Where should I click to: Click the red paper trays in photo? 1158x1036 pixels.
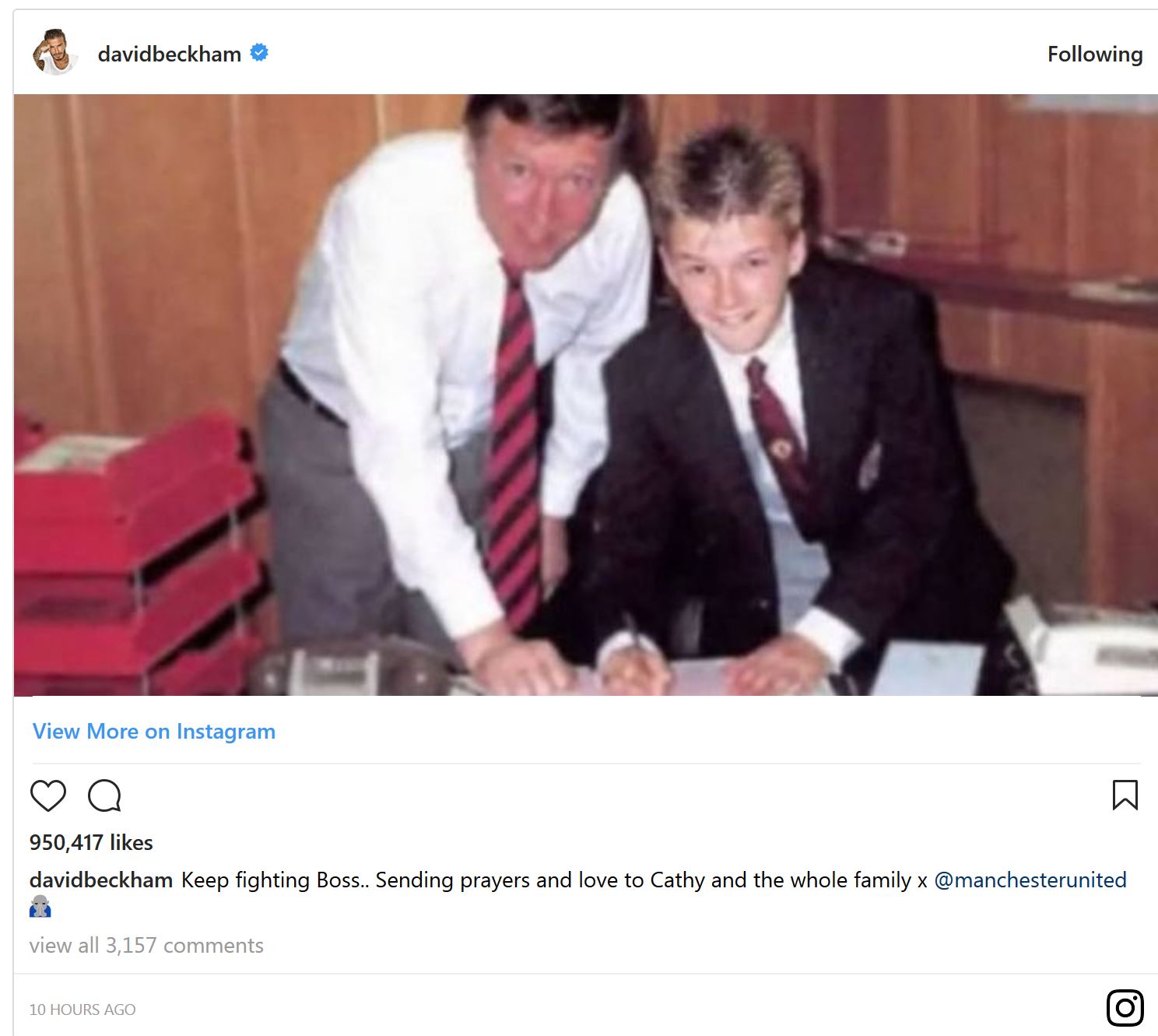point(136,557)
